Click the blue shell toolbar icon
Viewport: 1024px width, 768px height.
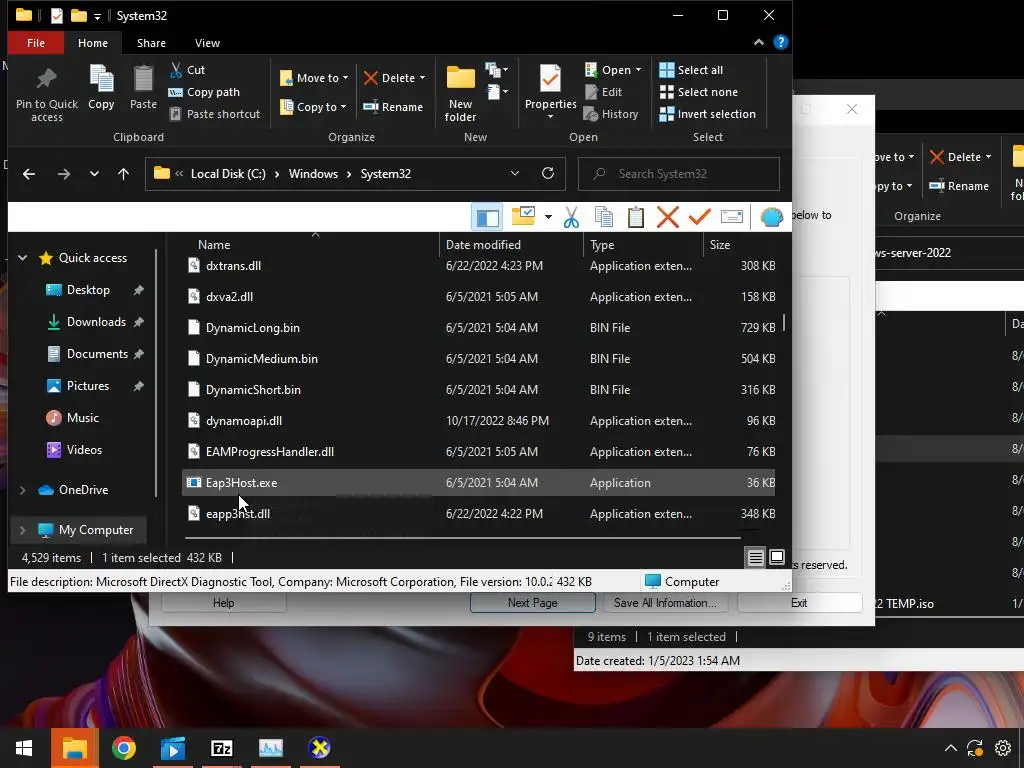click(x=771, y=217)
